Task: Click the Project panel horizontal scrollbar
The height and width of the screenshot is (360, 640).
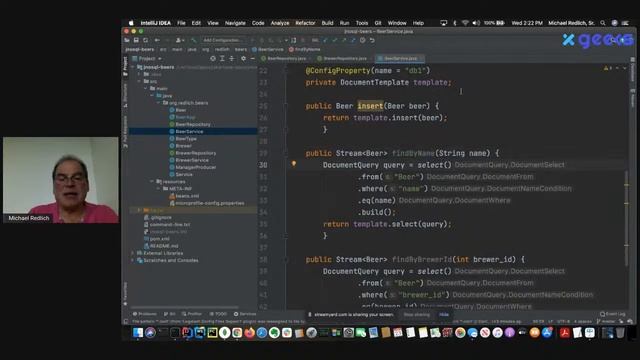Action: point(184,307)
